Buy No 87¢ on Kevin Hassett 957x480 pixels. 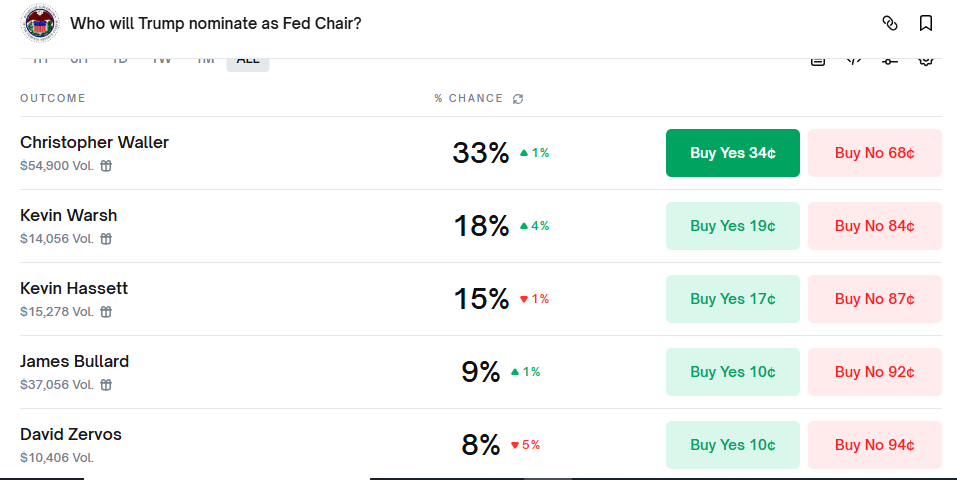[875, 299]
